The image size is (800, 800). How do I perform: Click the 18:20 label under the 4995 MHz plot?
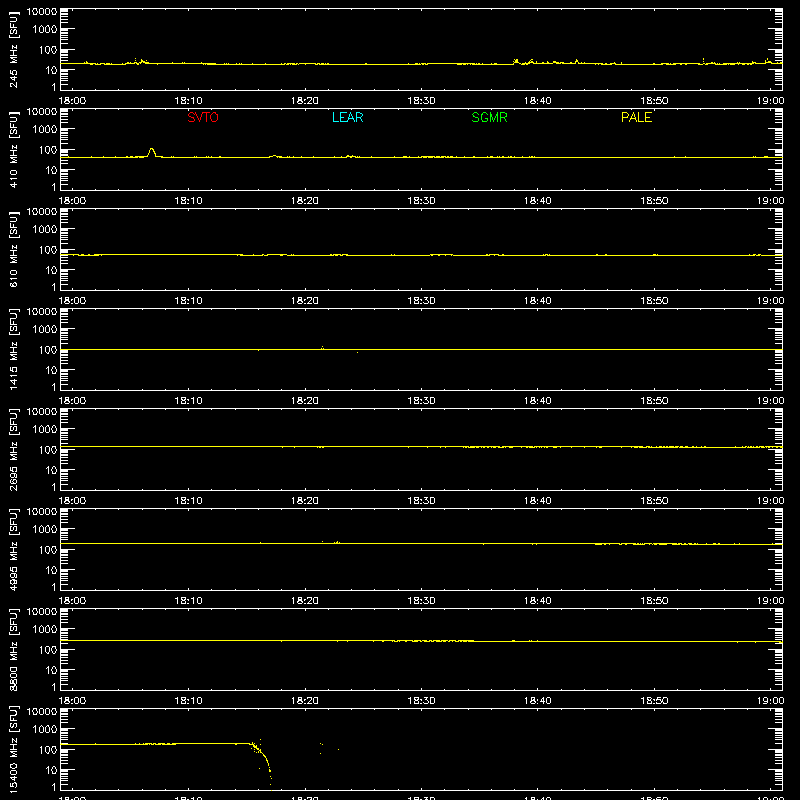pyautogui.click(x=305, y=601)
